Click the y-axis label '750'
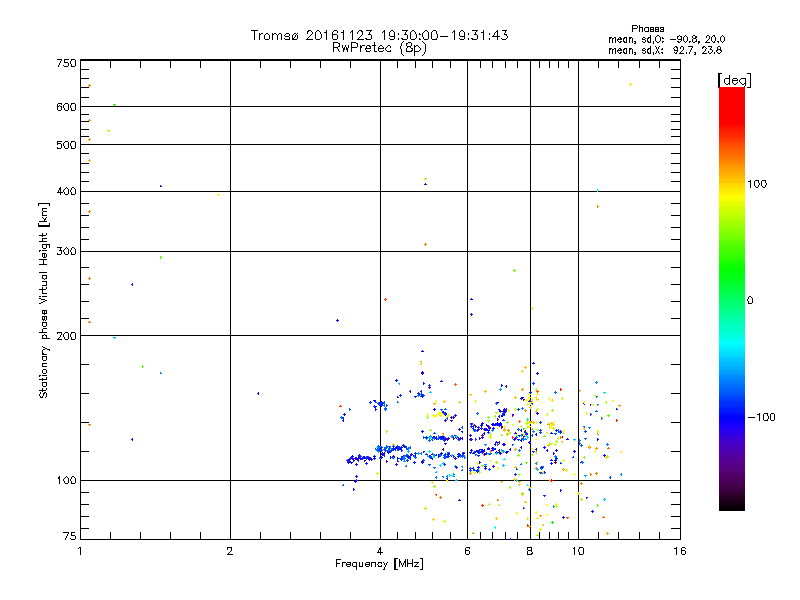 [x=66, y=63]
